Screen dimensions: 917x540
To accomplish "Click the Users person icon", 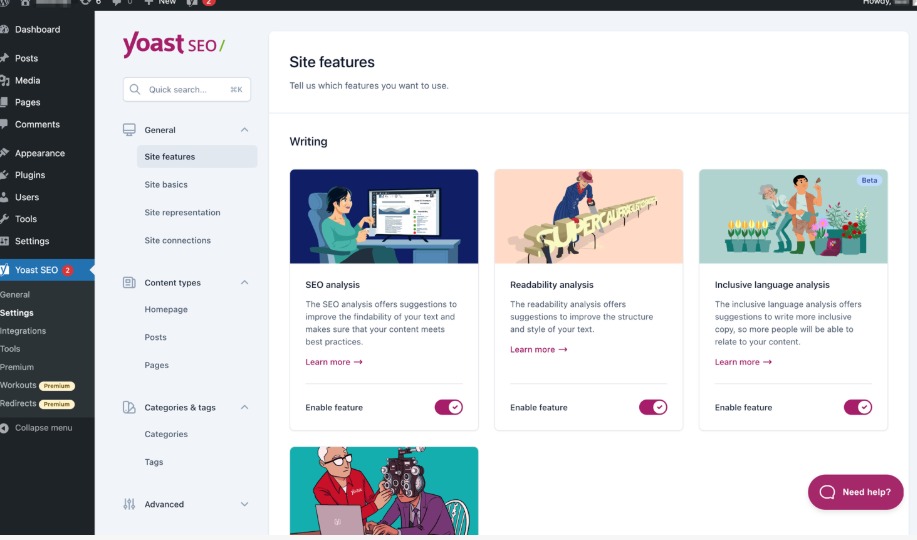I will (x=4, y=197).
